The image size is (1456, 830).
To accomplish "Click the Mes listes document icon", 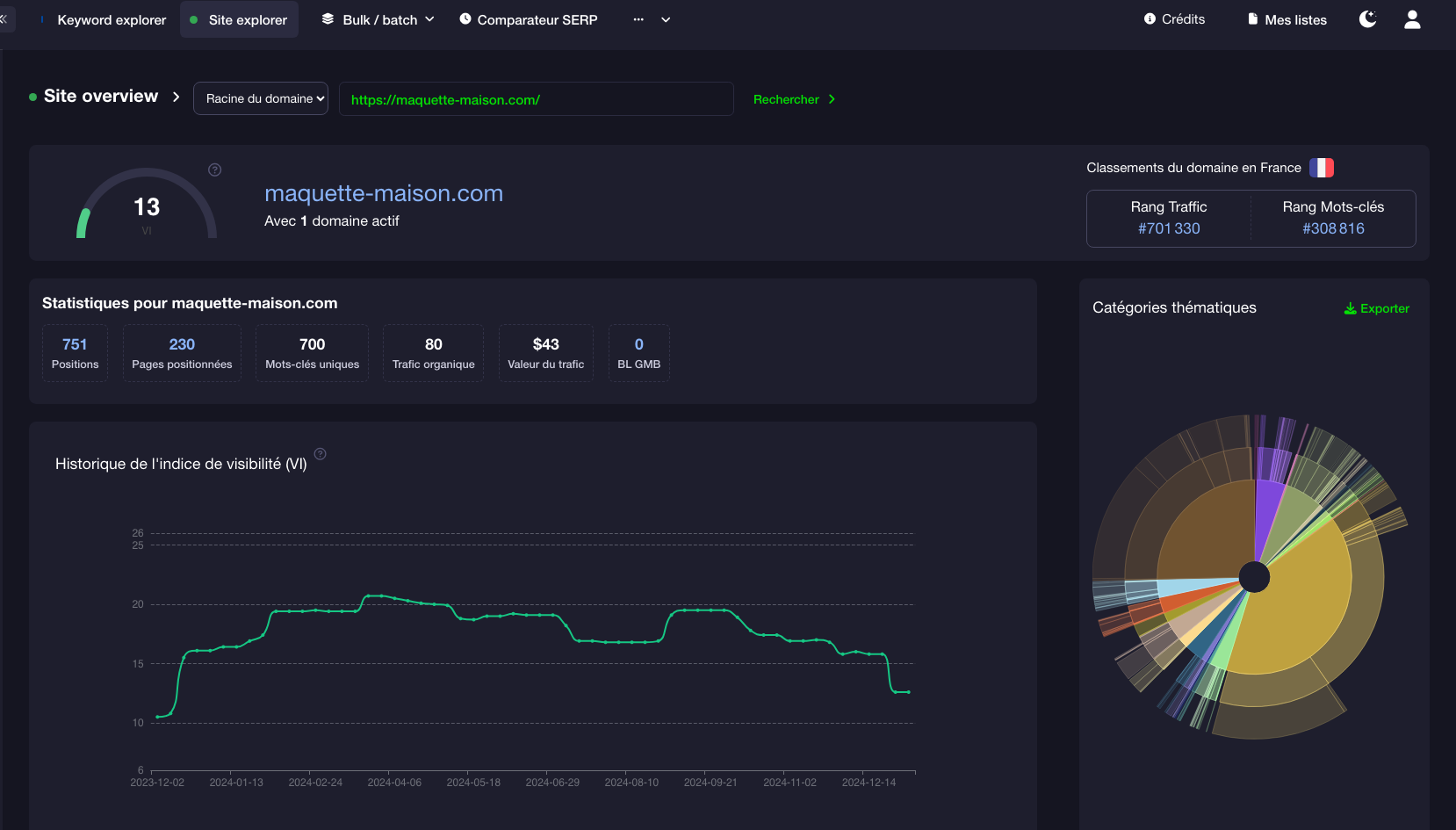I will [x=1253, y=19].
